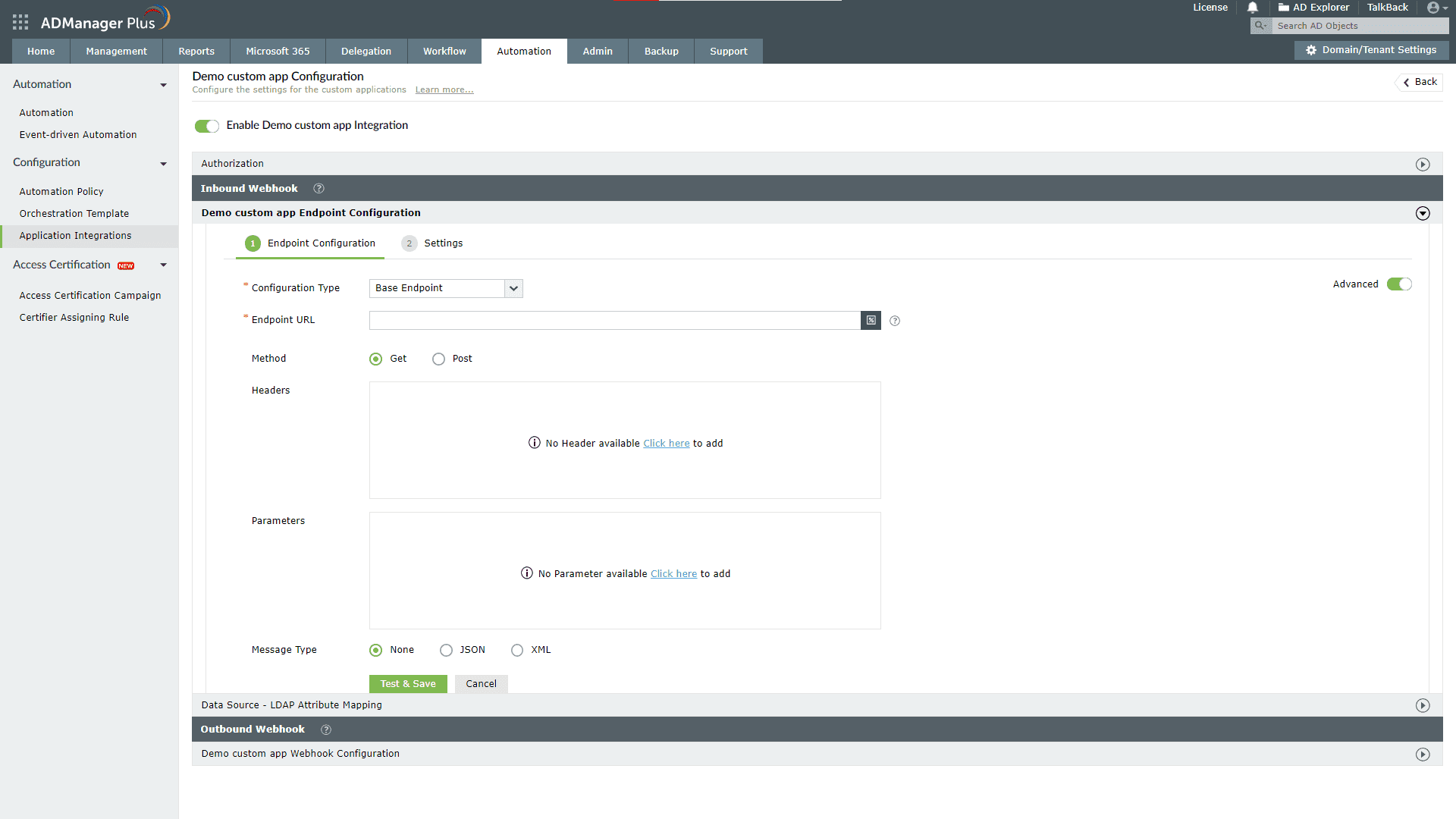Click the Click here link to add a Header
The height and width of the screenshot is (819, 1456).
(x=665, y=442)
